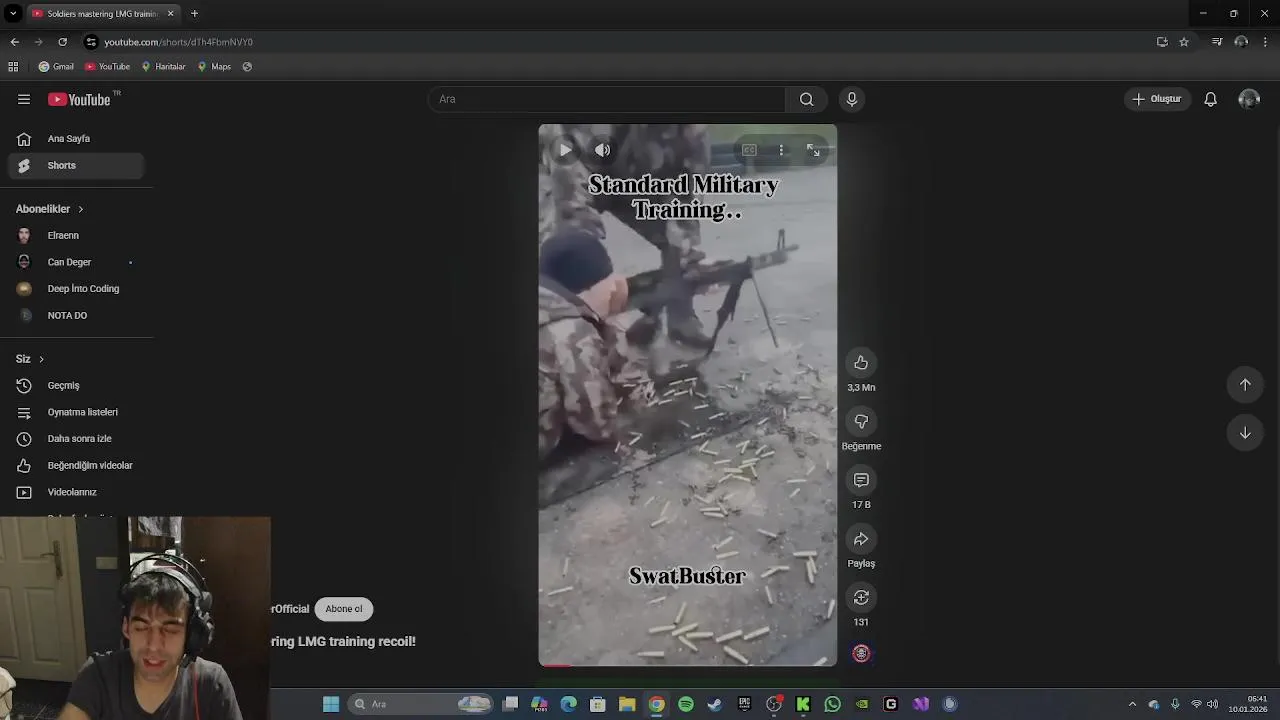Select Shorts in the sidebar
This screenshot has width=1280, height=720.
76,166
